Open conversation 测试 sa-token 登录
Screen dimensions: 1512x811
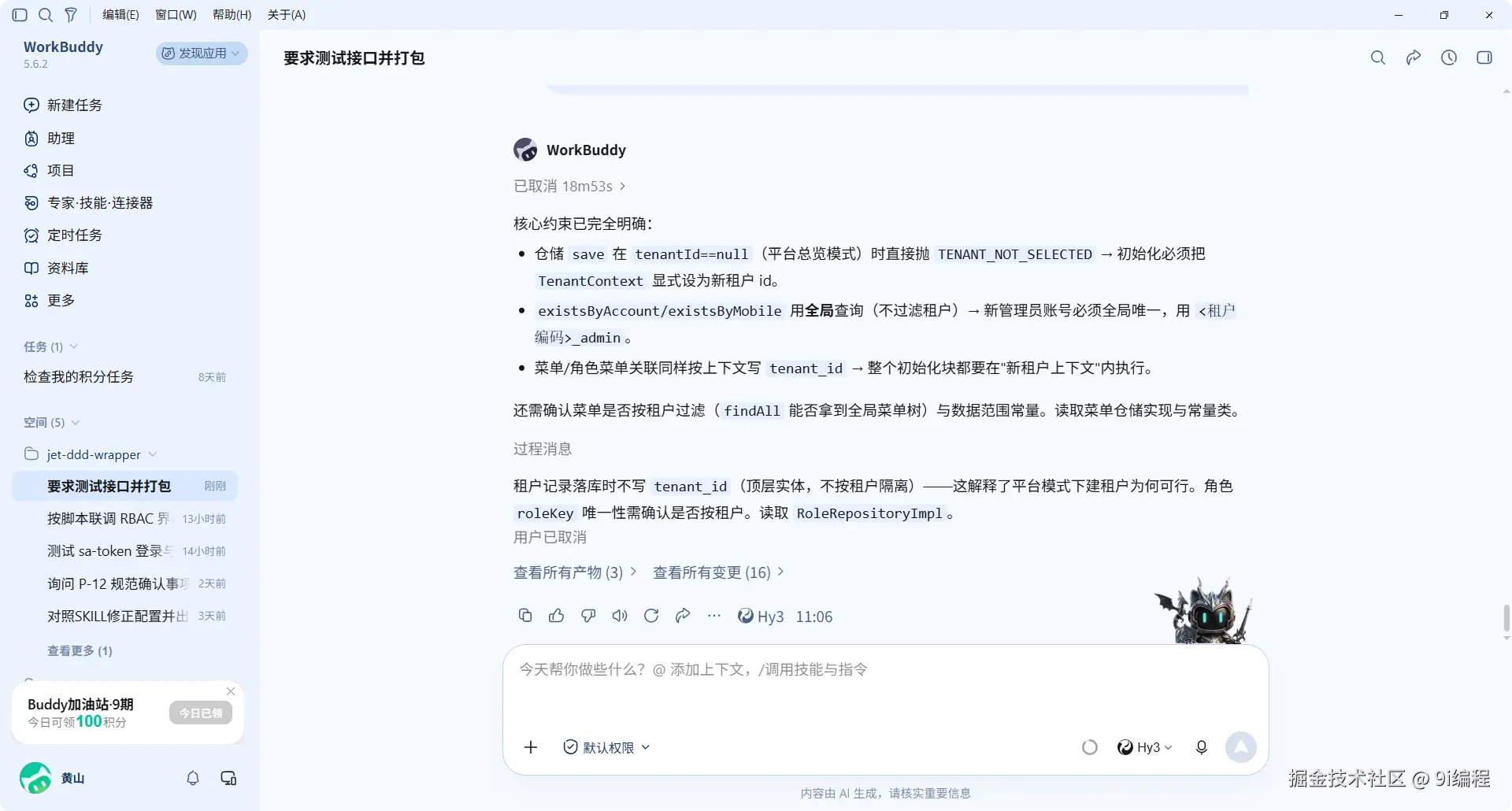[124, 551]
